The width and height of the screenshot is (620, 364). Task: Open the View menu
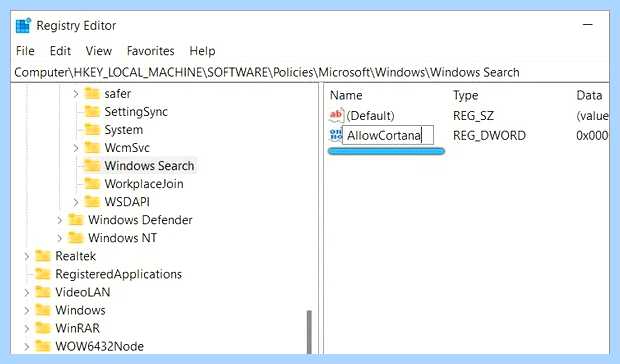coord(99,51)
